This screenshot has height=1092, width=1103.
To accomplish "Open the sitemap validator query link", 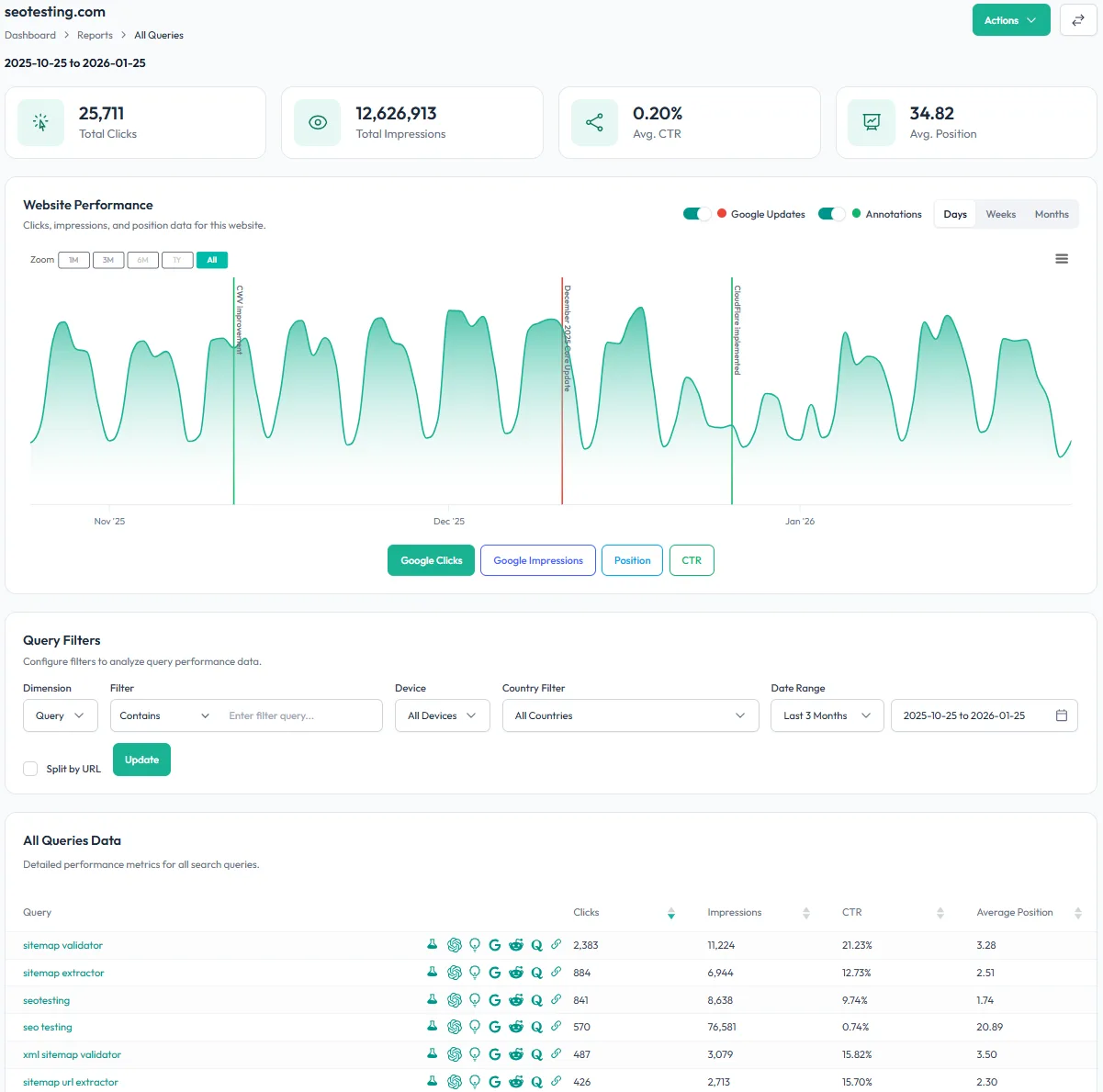I will tap(62, 945).
